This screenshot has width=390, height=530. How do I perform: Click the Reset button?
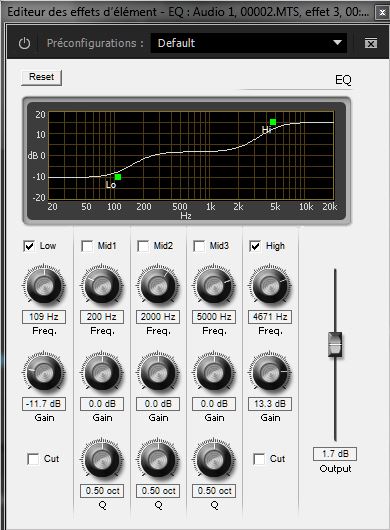click(41, 77)
